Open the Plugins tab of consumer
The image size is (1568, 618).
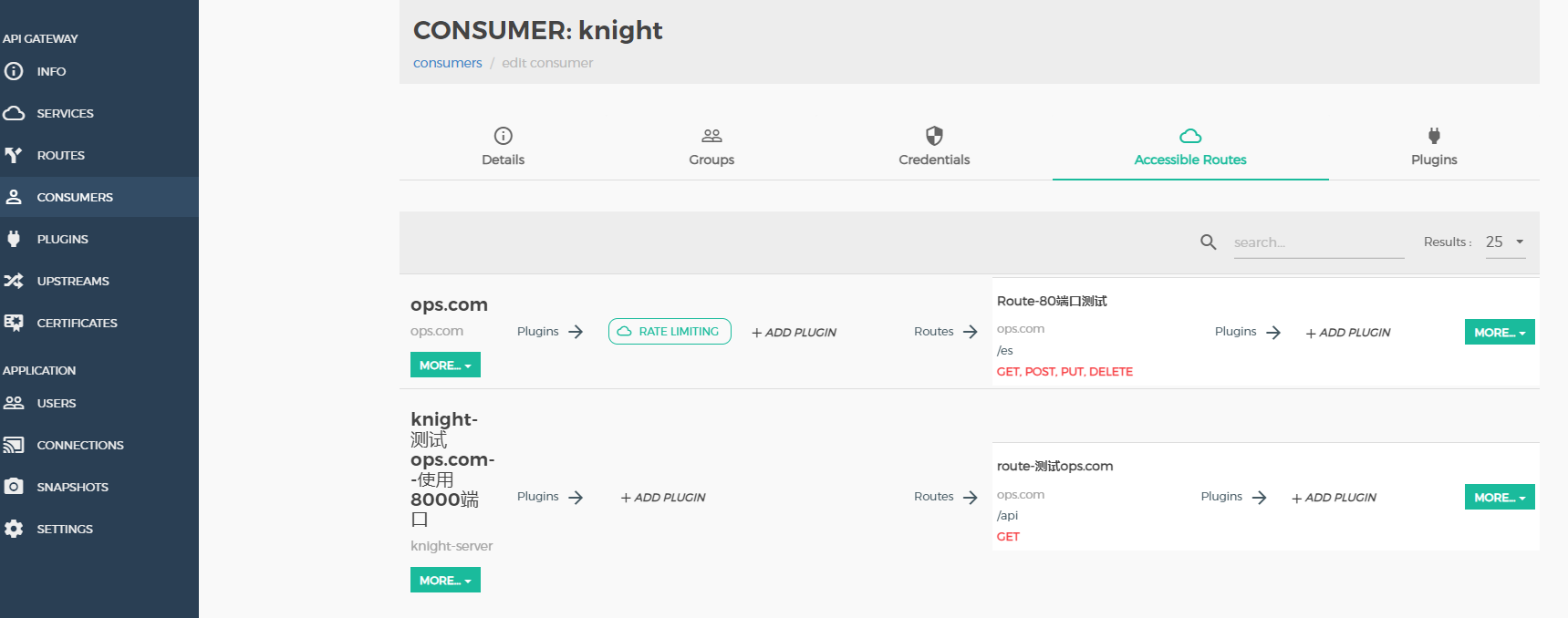pyautogui.click(x=1434, y=147)
